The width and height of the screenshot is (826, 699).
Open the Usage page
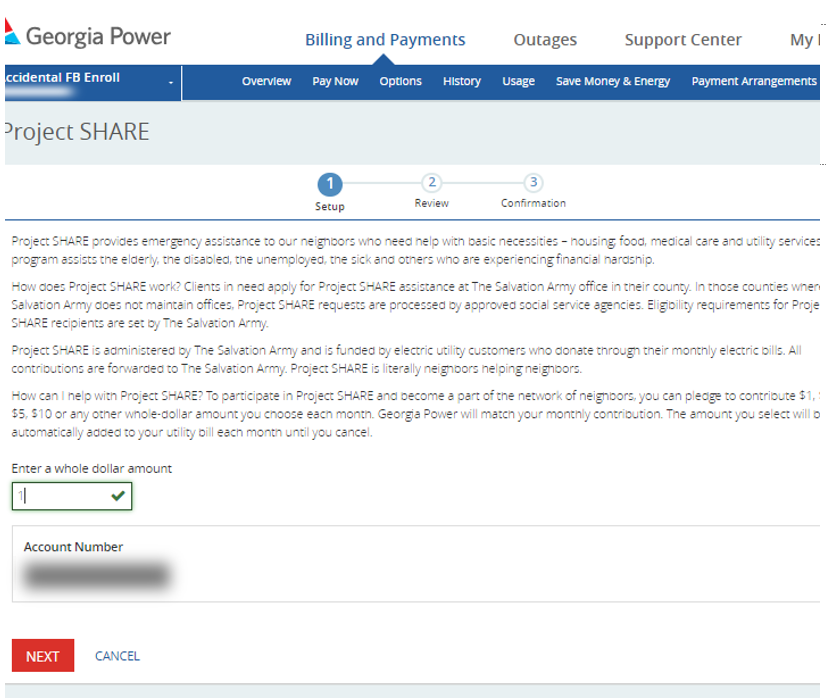518,81
